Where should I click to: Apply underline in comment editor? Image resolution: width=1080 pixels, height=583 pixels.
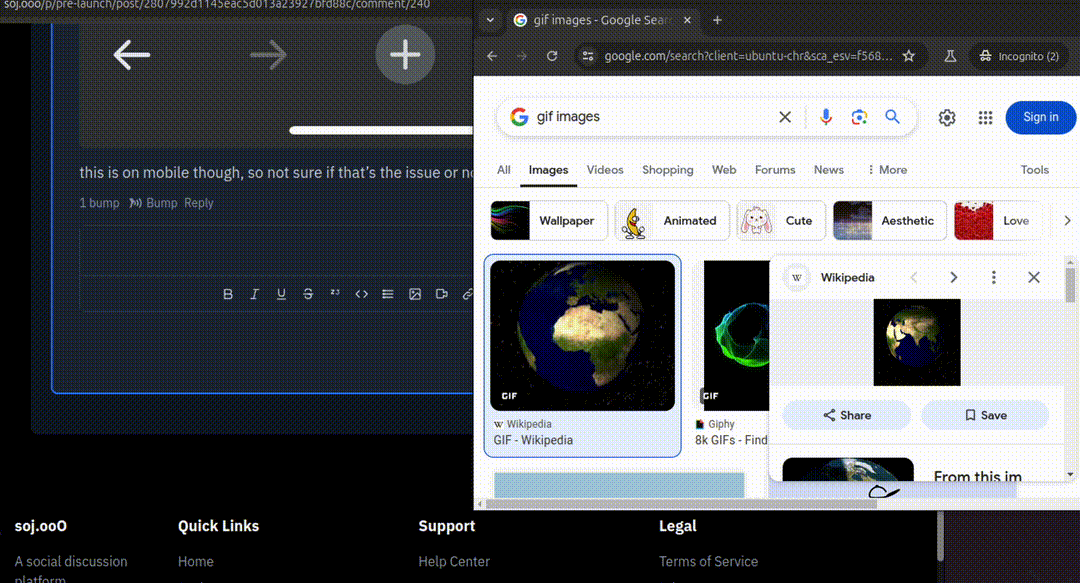pyautogui.click(x=281, y=294)
